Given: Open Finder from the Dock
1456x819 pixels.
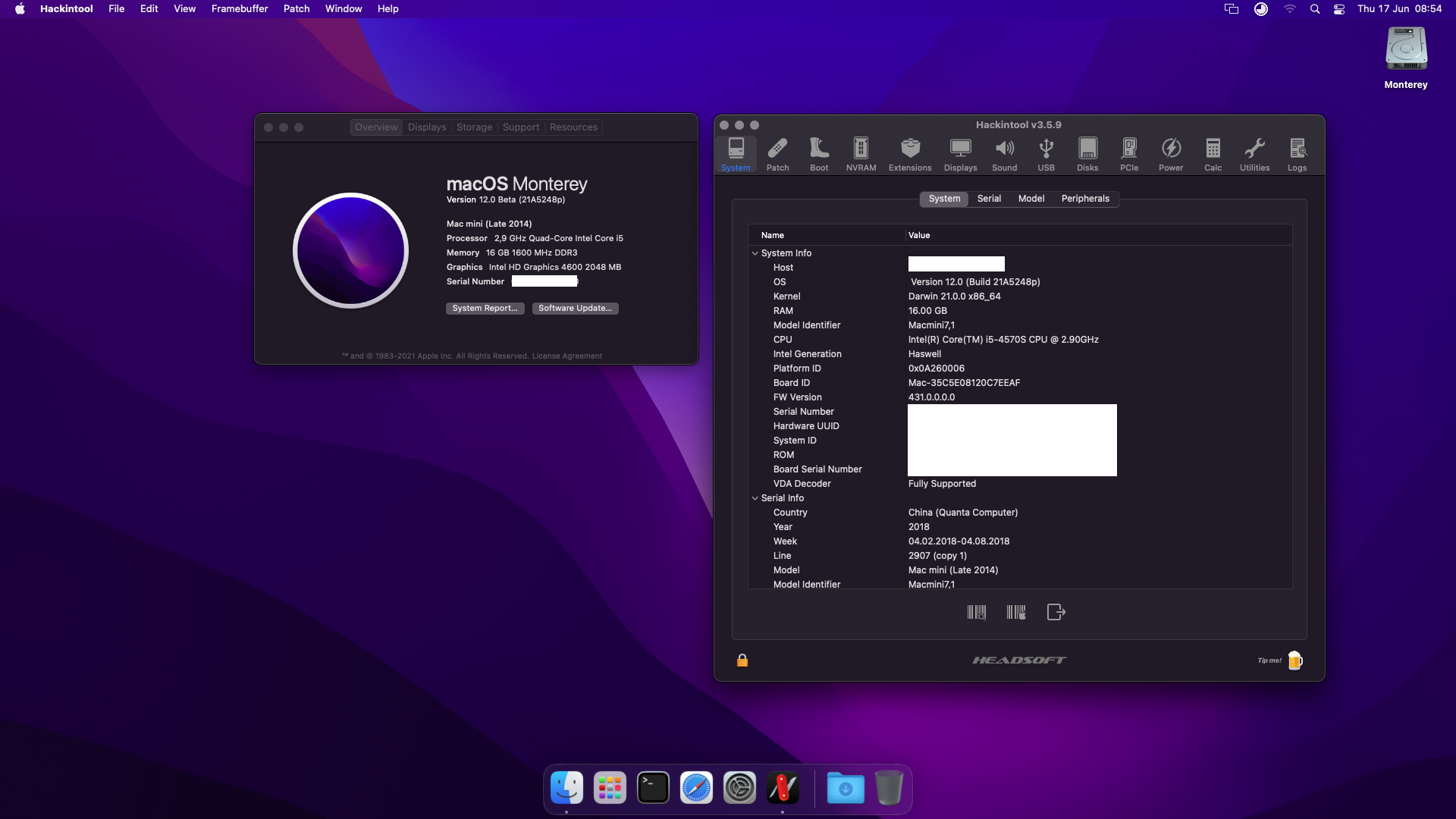Looking at the screenshot, I should 566,788.
